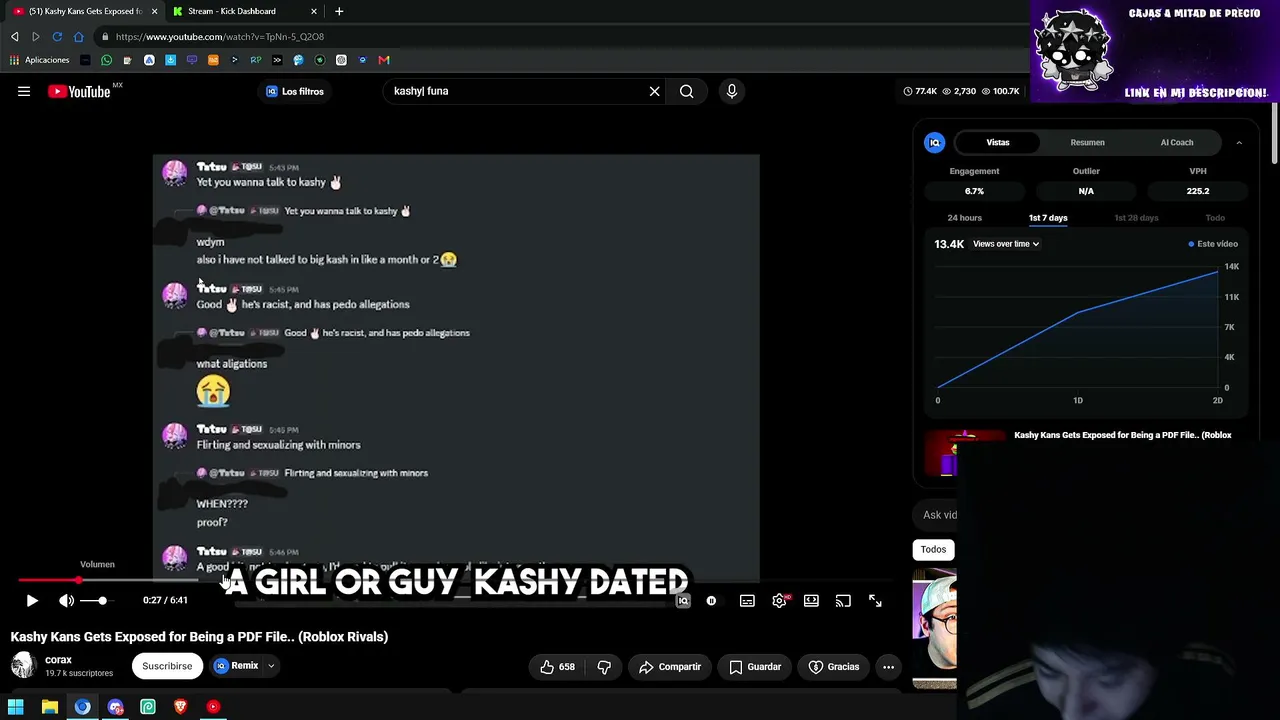Collapse the vidIQ panel with the chevron
Viewport: 1280px width, 720px height.
[x=1239, y=143]
